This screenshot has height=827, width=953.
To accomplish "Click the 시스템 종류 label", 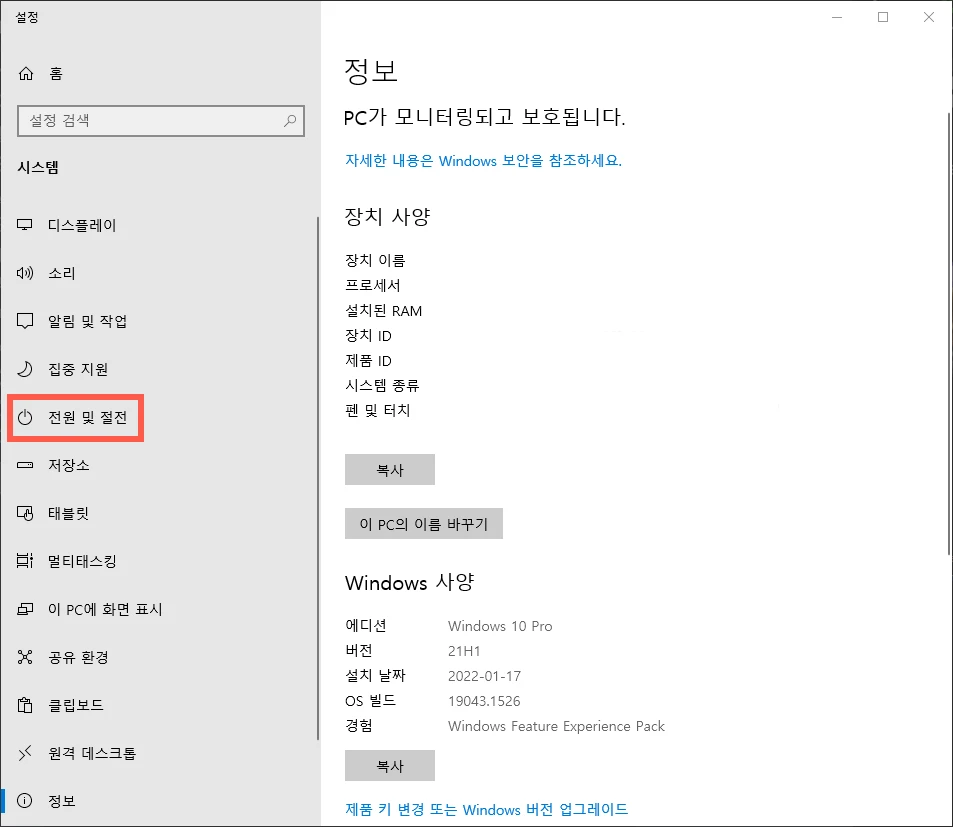I will (382, 385).
